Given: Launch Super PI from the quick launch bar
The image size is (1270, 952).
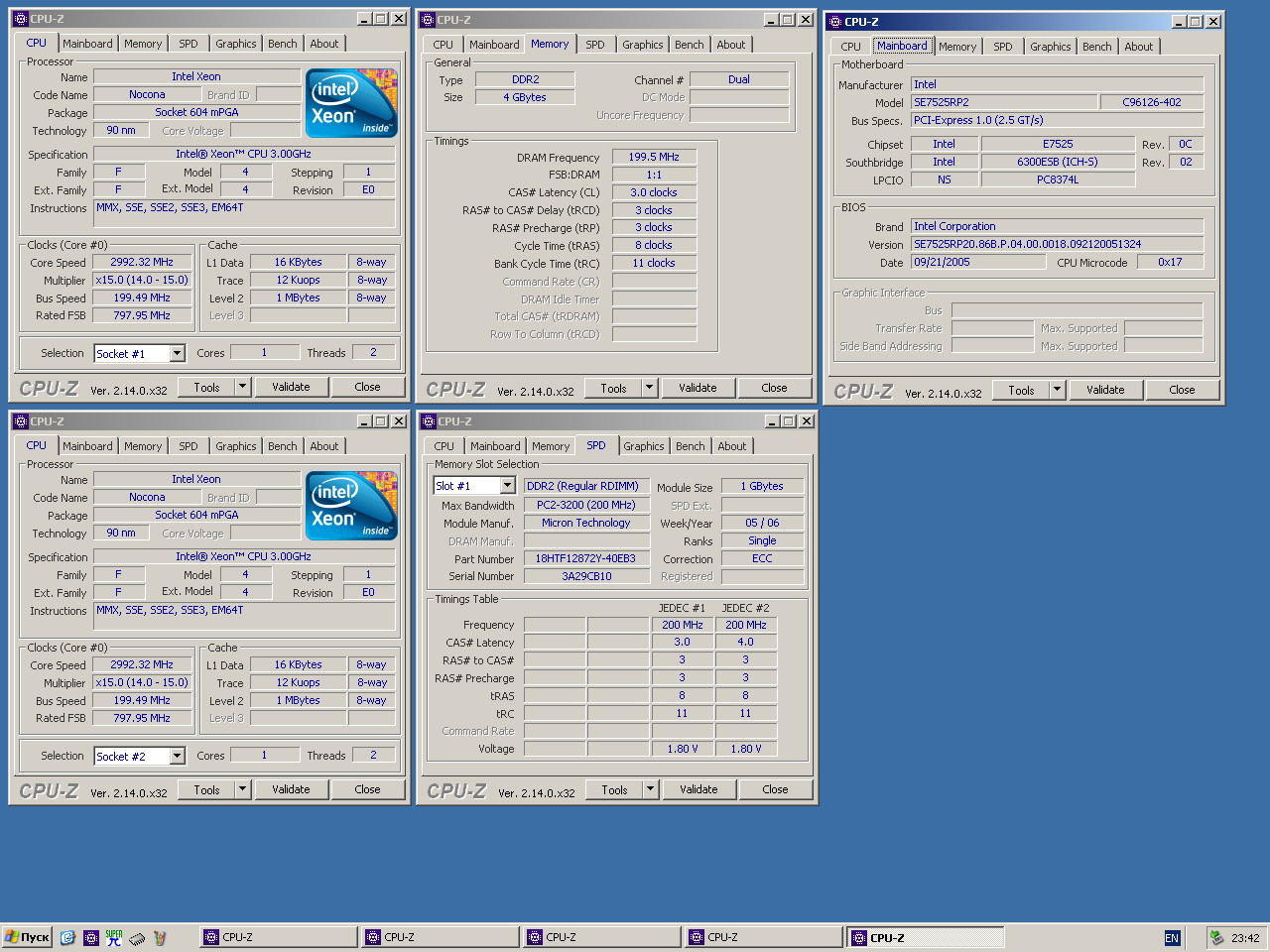Looking at the screenshot, I should (114, 937).
